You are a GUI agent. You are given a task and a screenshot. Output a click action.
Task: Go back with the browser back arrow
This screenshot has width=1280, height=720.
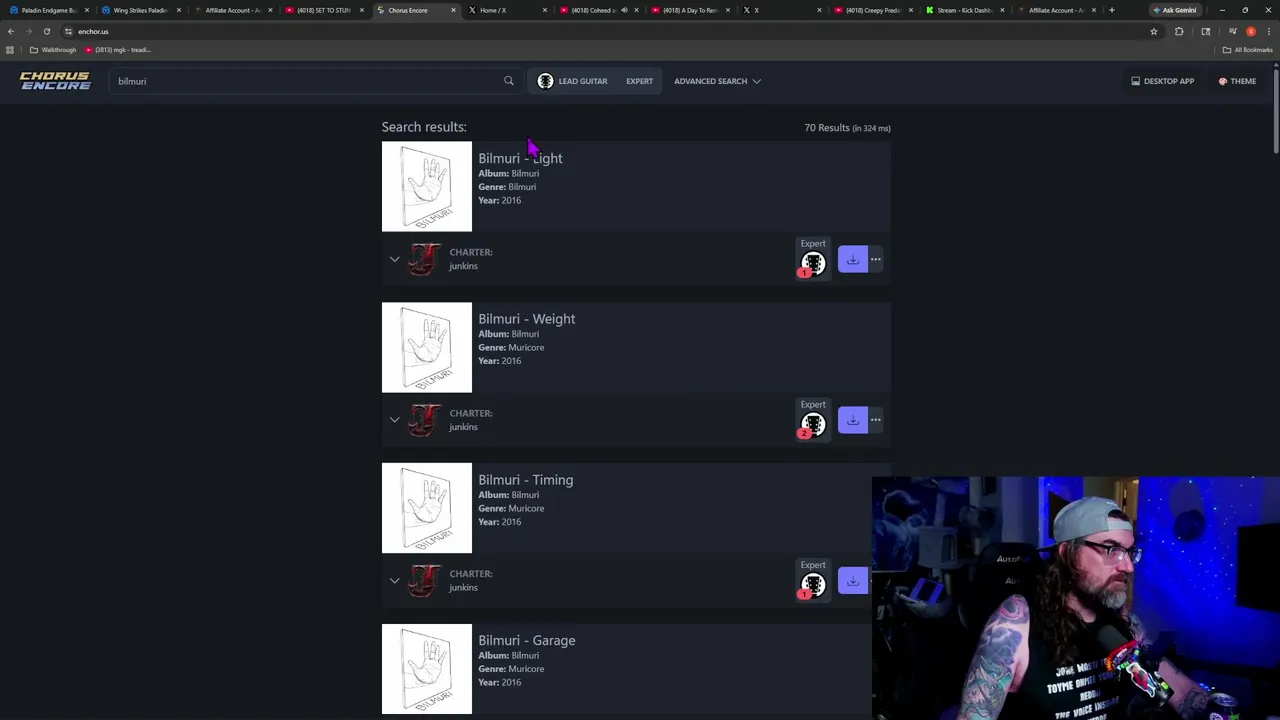point(11,31)
